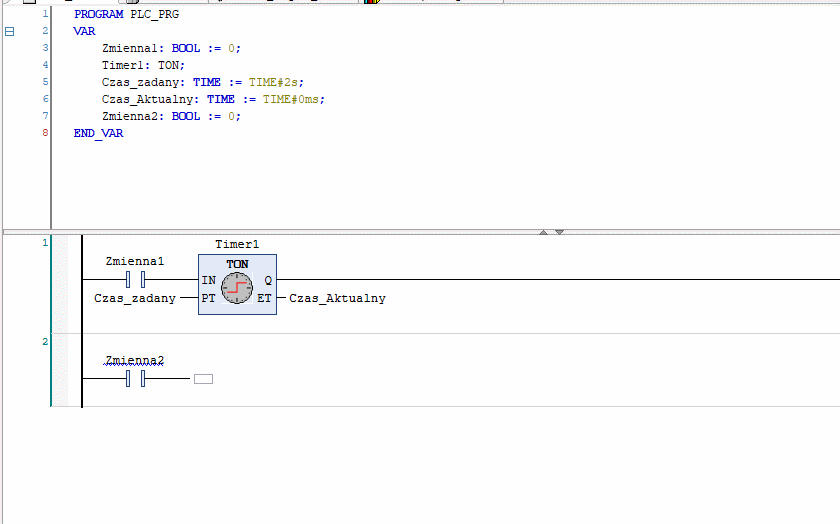This screenshot has height=524, width=840.
Task: Collapse the VAR block fold marker
Action: pyautogui.click(x=10, y=32)
